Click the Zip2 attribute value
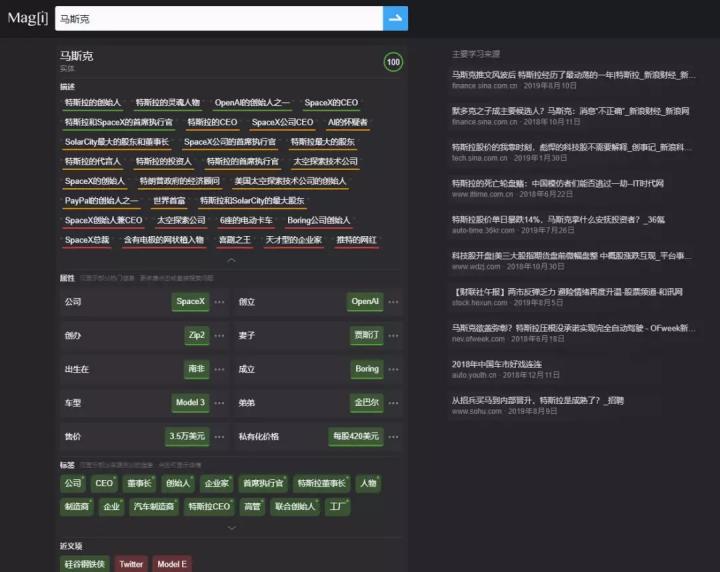The image size is (720, 572). point(197,335)
